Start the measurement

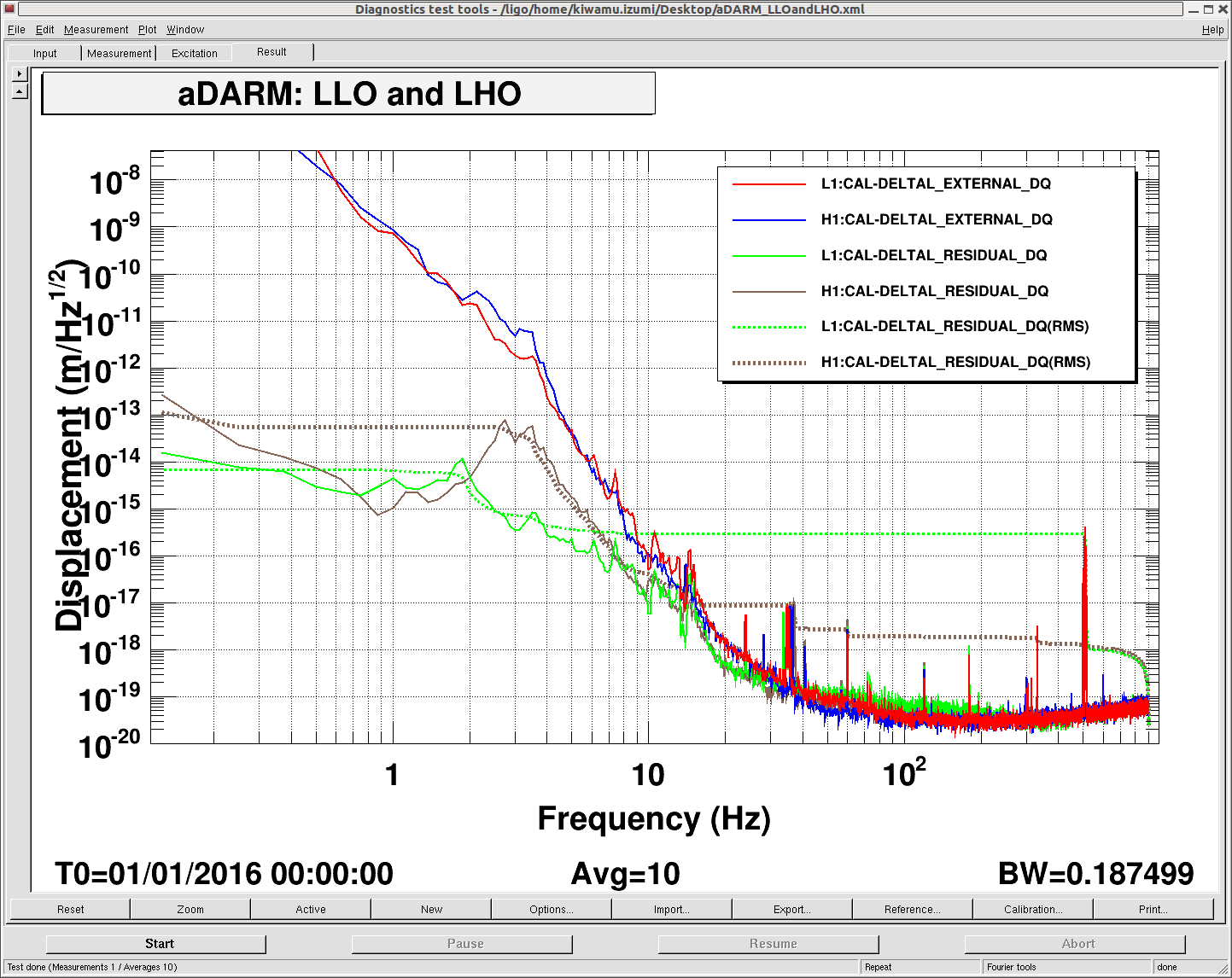pos(156,943)
